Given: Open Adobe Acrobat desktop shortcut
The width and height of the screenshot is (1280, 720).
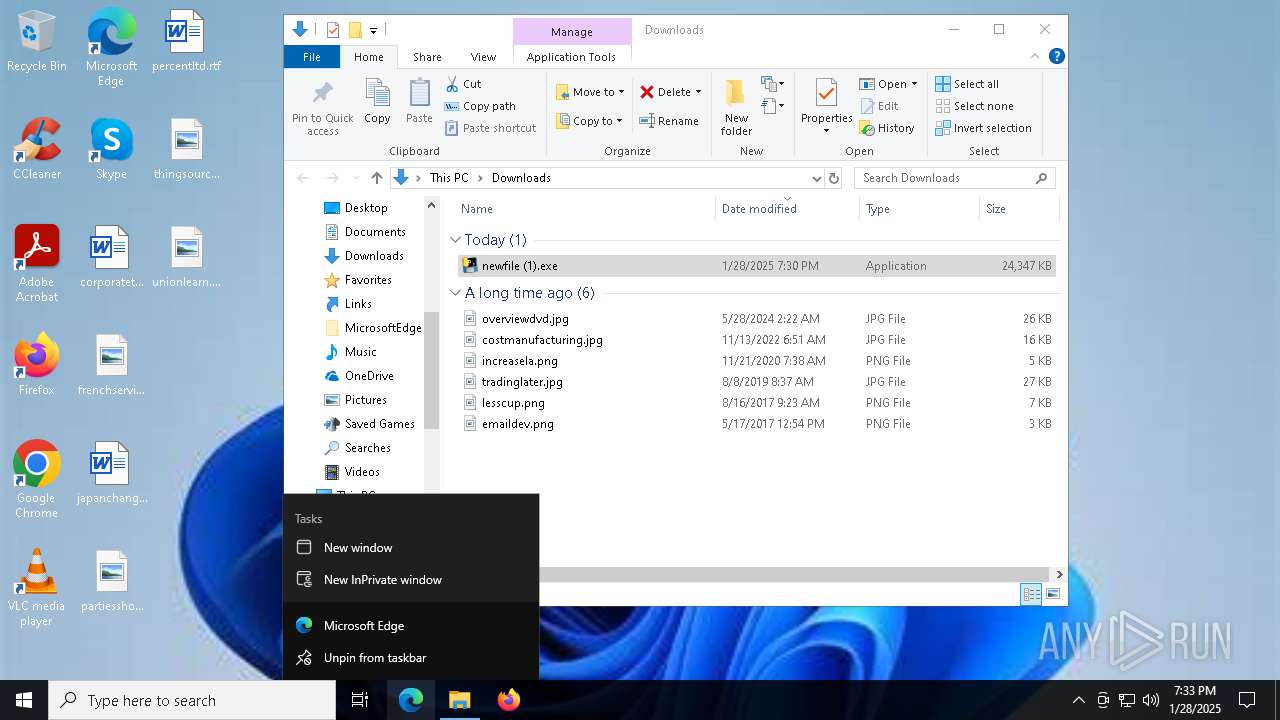Looking at the screenshot, I should click(x=36, y=264).
